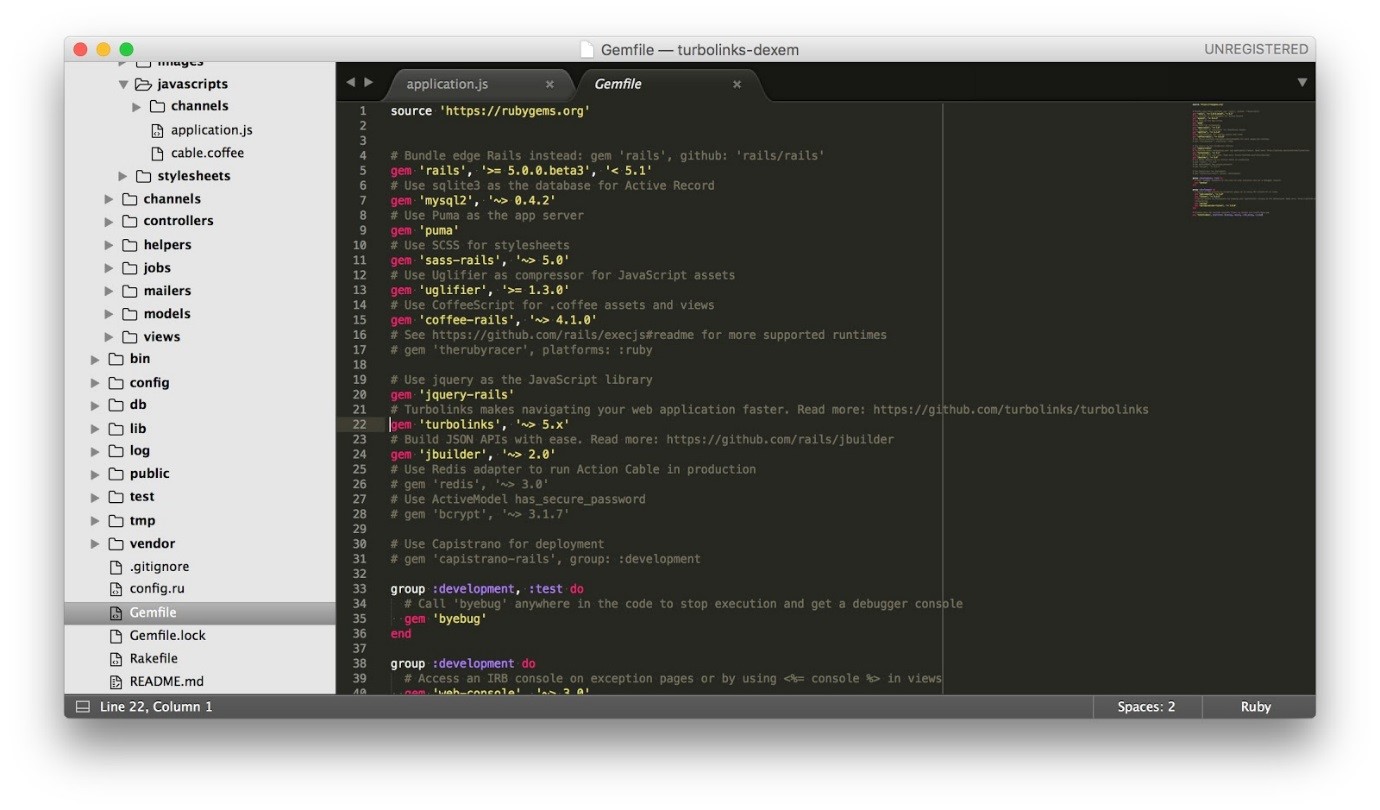The image size is (1380, 810).
Task: Expand the stylesheets folder
Action: pos(124,176)
